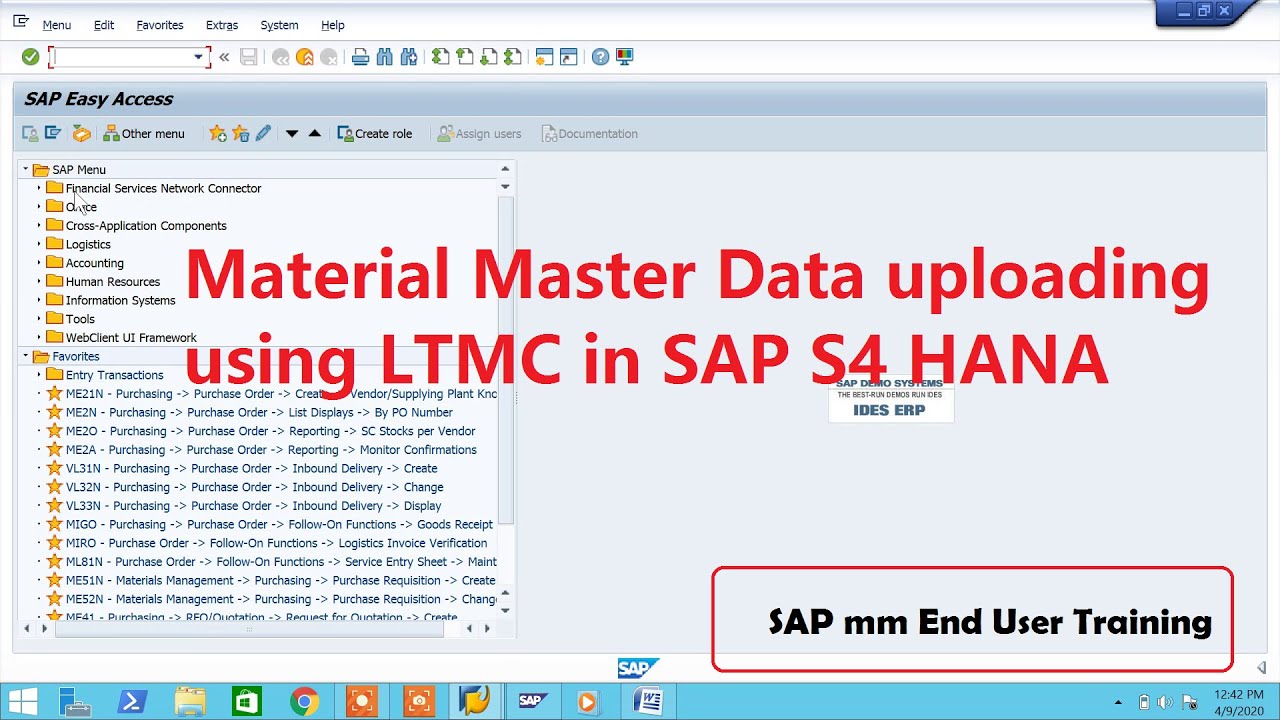The width and height of the screenshot is (1280, 720).
Task: Open the transaction command field dropdown
Action: pos(198,57)
